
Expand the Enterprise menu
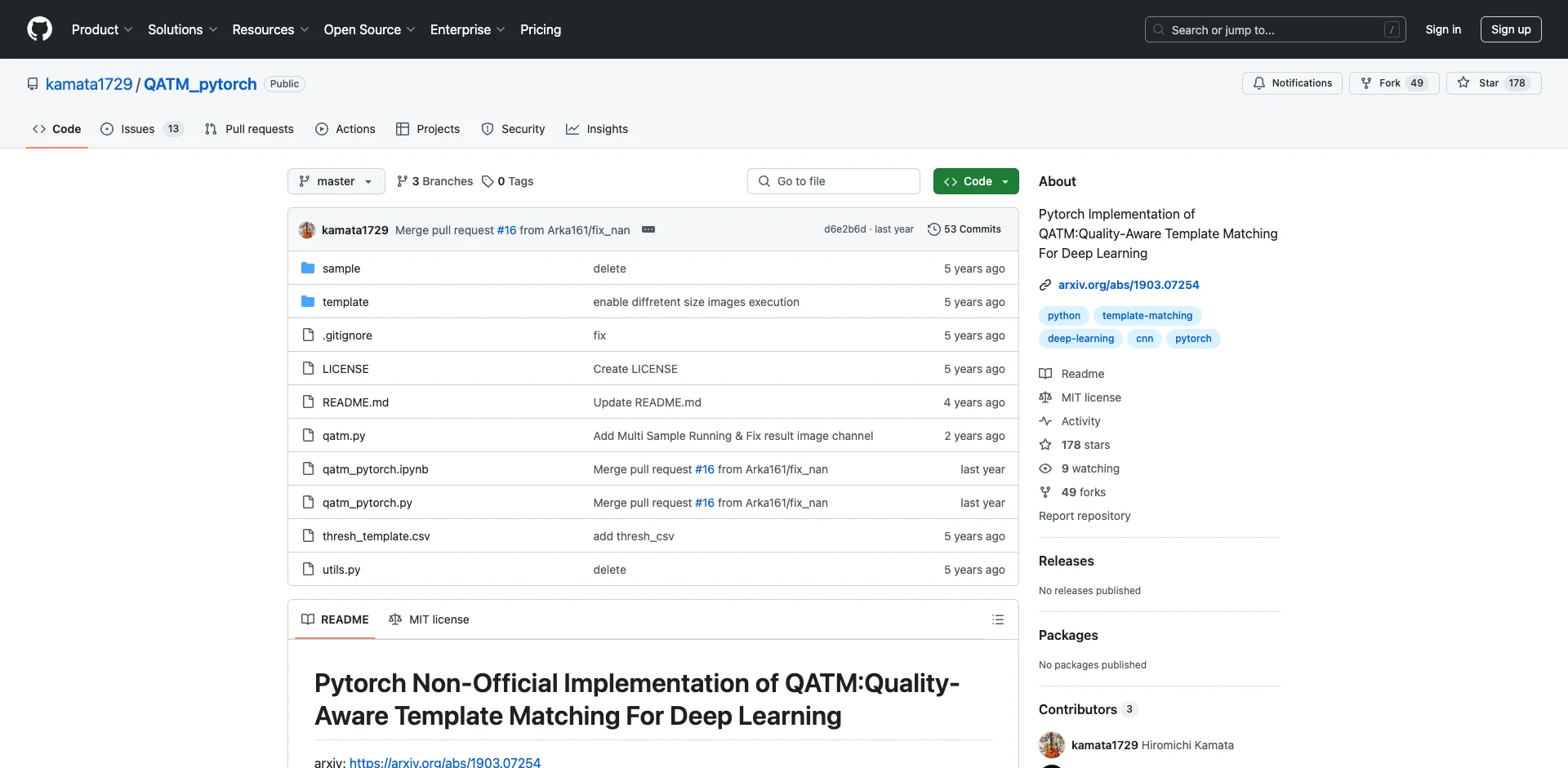tap(467, 29)
